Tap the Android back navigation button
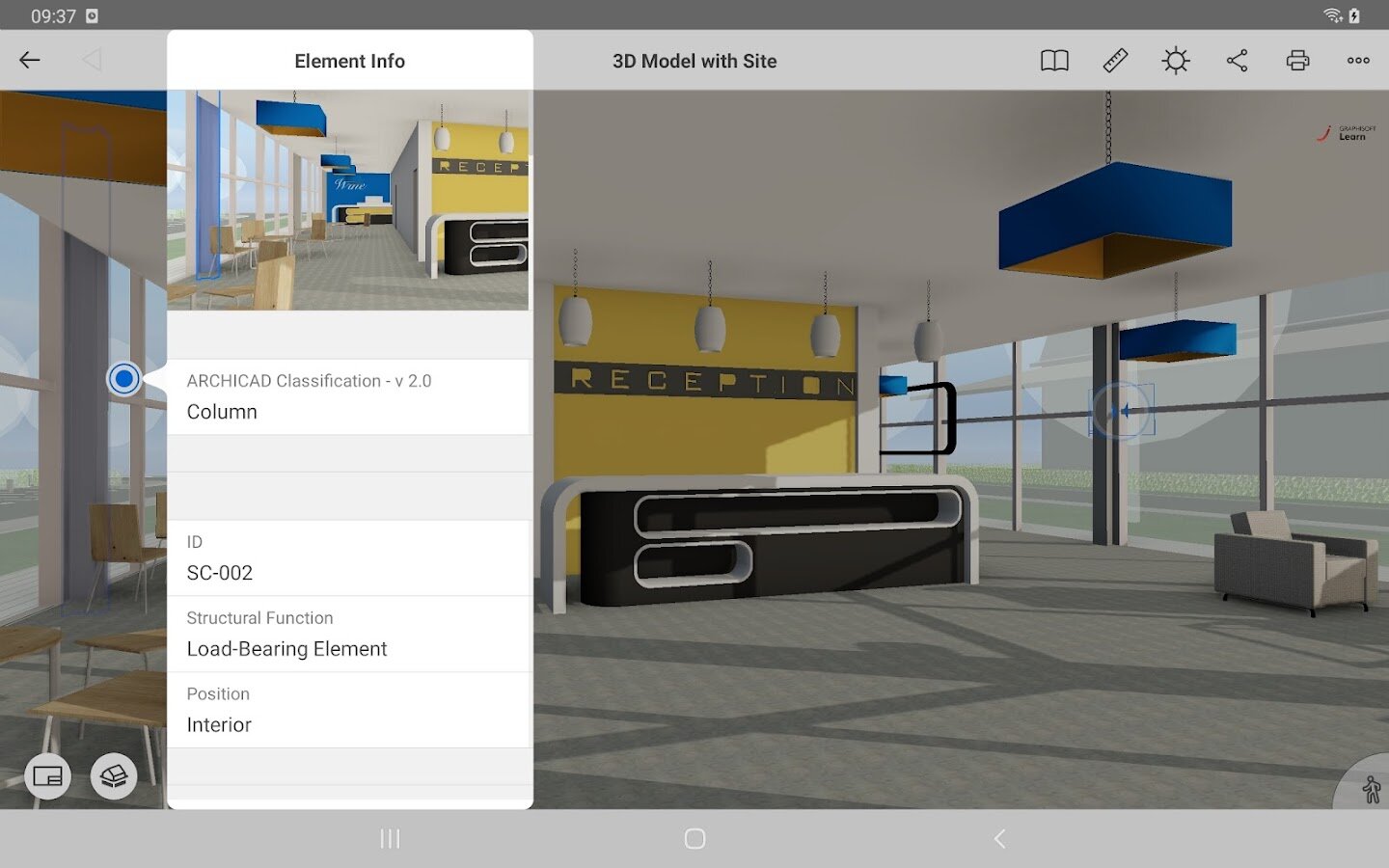 click(999, 839)
